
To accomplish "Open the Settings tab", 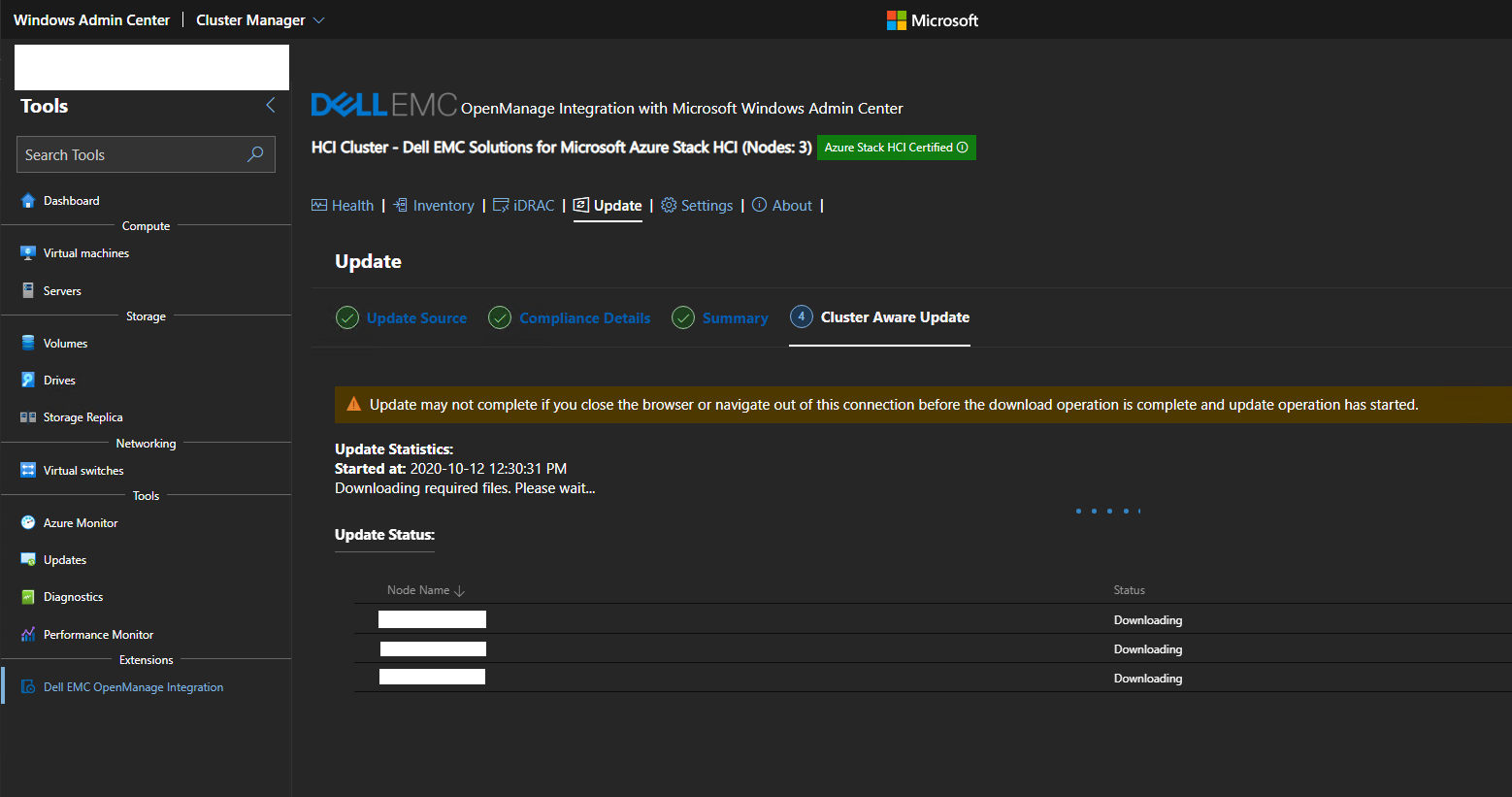I will (697, 206).
